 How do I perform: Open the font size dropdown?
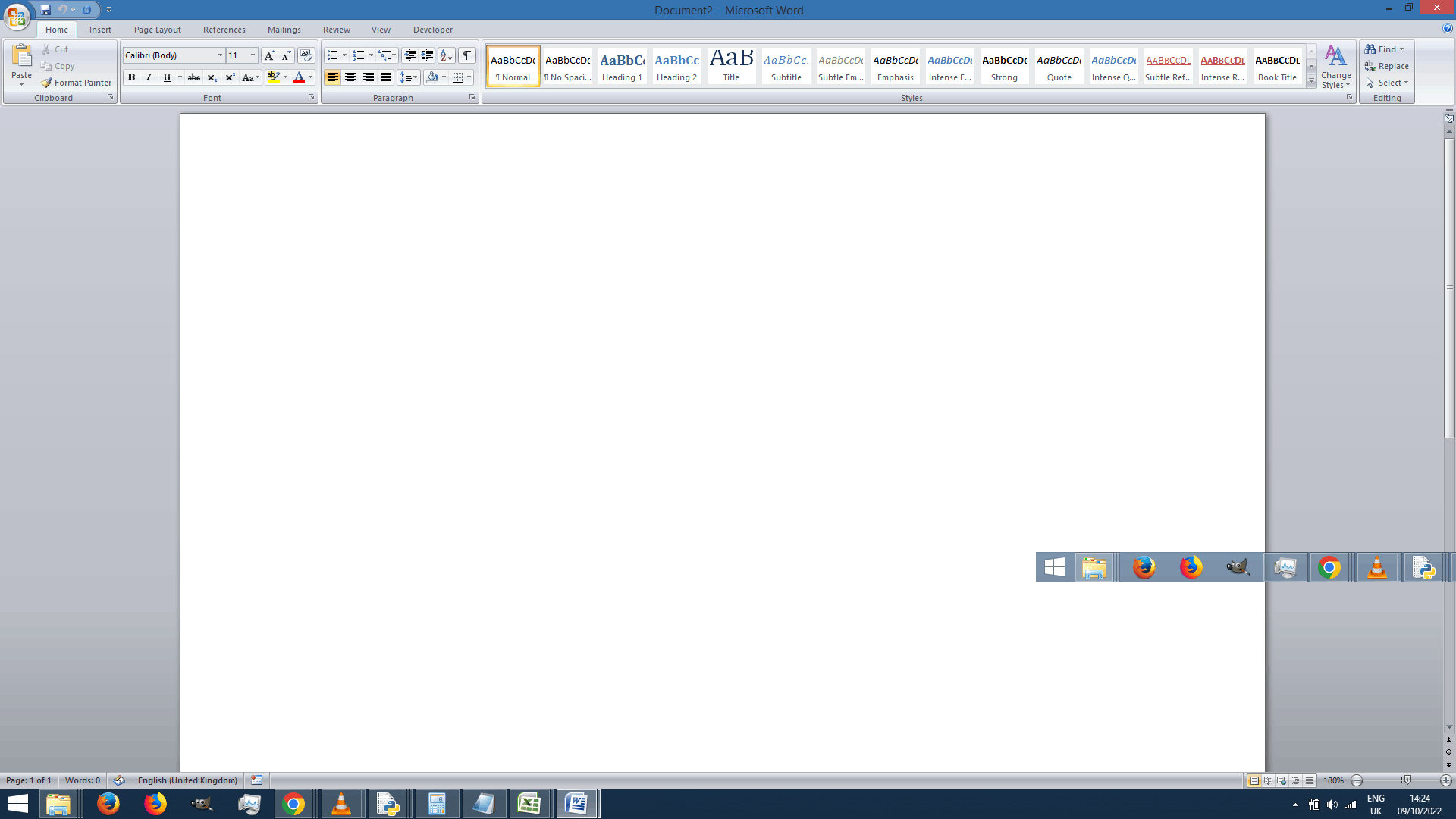tap(253, 55)
